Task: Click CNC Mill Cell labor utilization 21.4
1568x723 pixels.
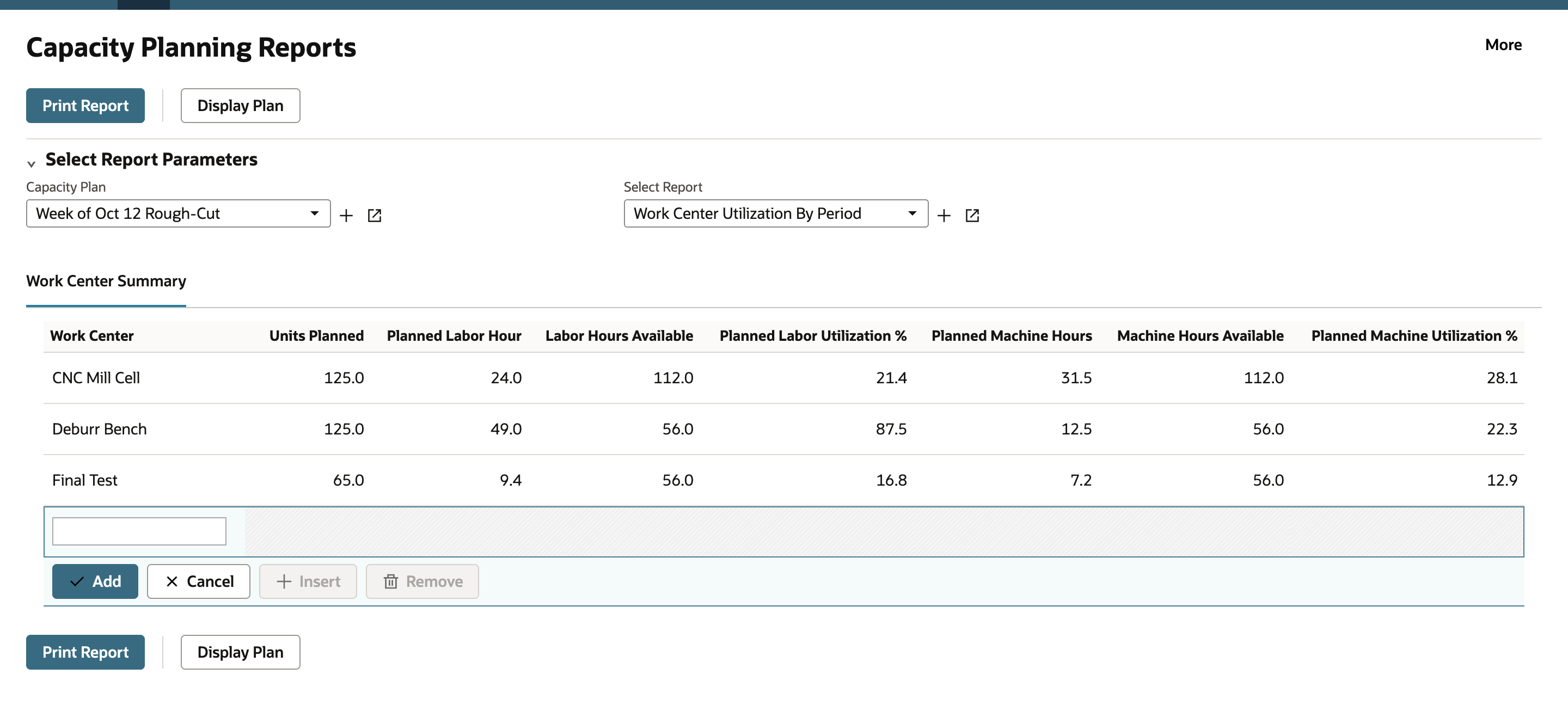Action: 891,378
